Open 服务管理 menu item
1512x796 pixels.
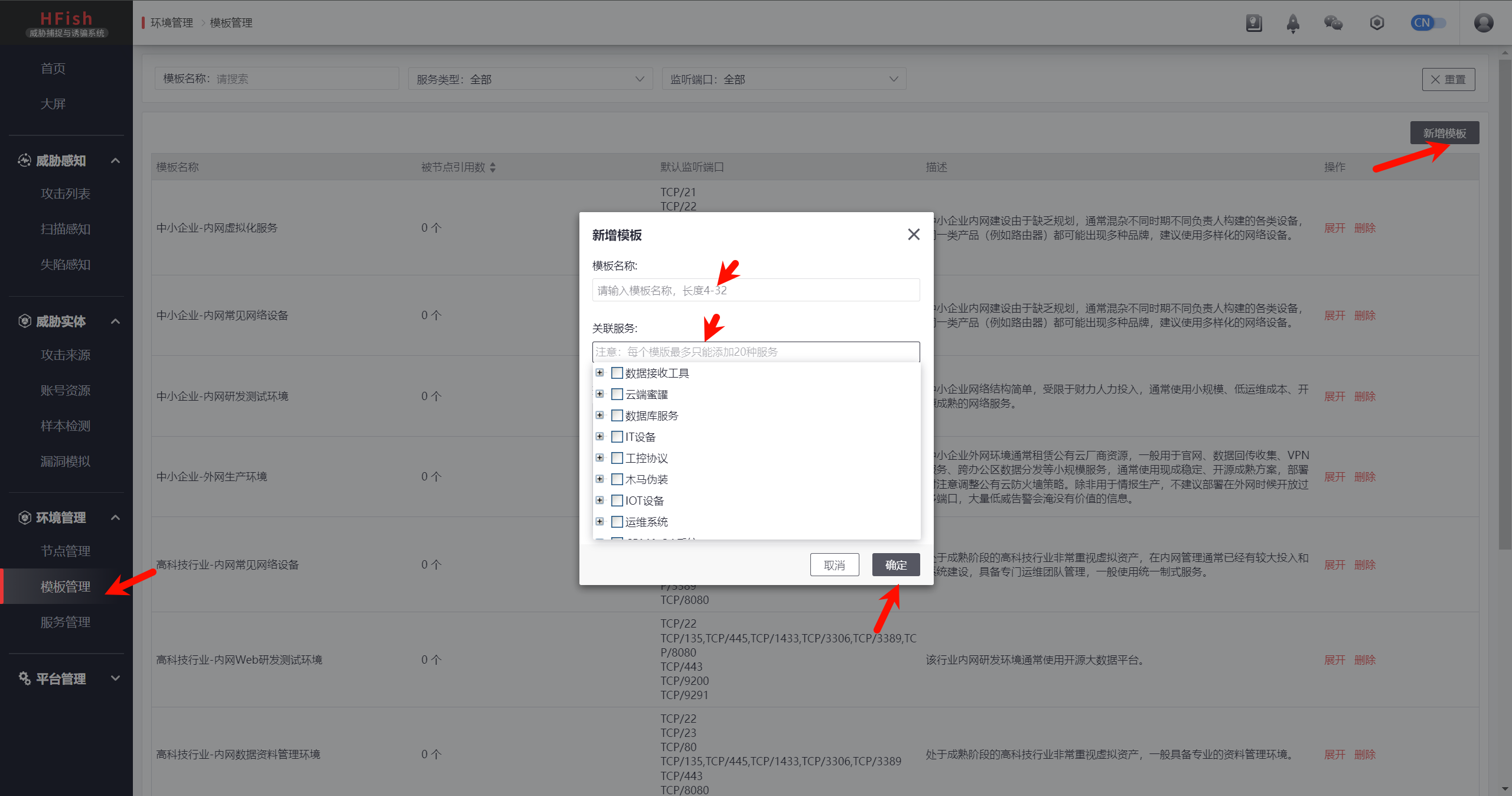(66, 622)
